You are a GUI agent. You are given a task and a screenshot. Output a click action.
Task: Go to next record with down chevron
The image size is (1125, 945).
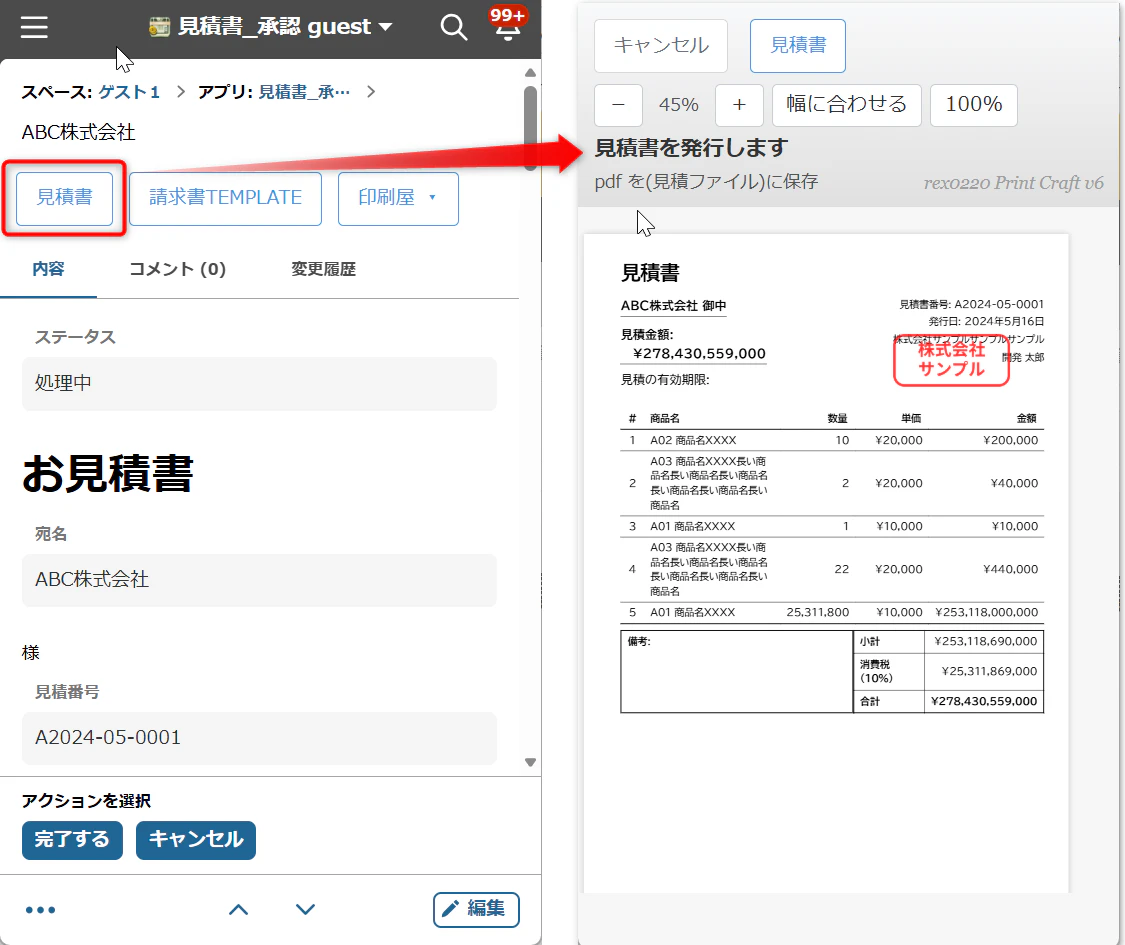(x=306, y=910)
